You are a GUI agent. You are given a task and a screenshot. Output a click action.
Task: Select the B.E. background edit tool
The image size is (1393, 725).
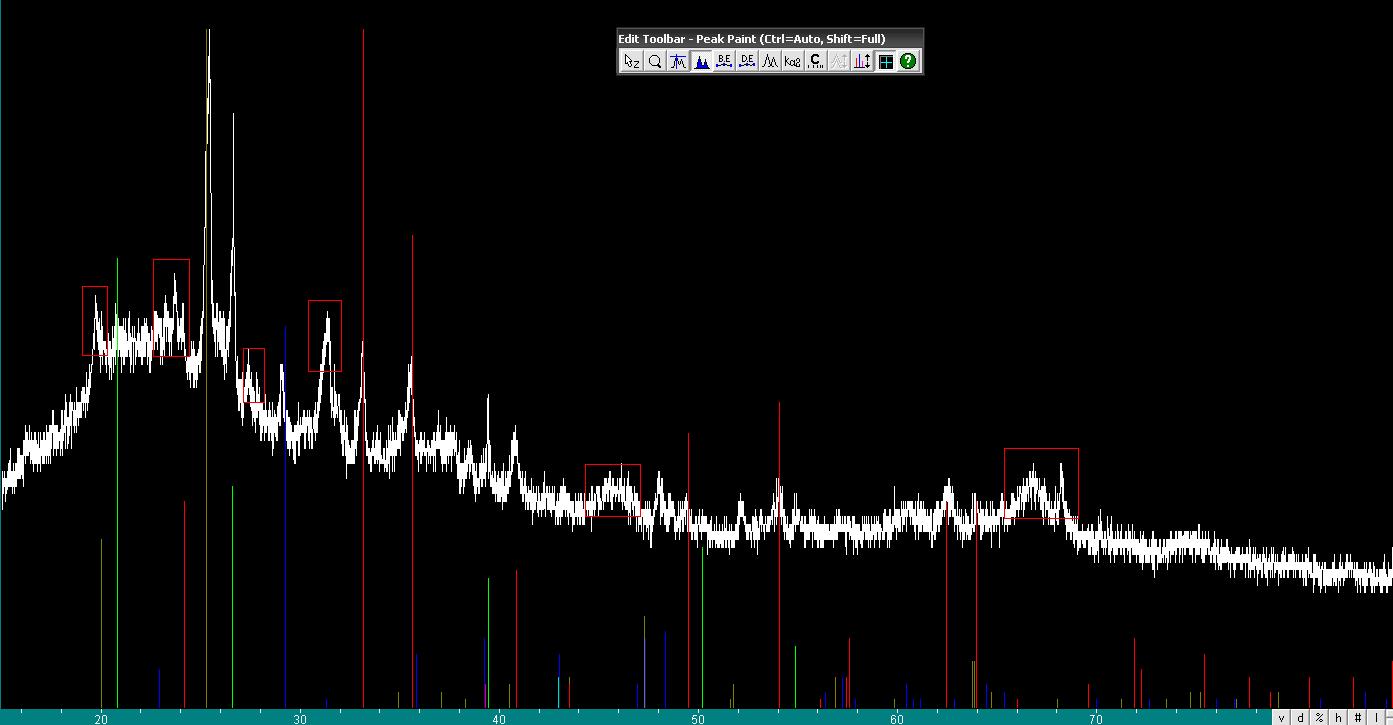point(724,61)
